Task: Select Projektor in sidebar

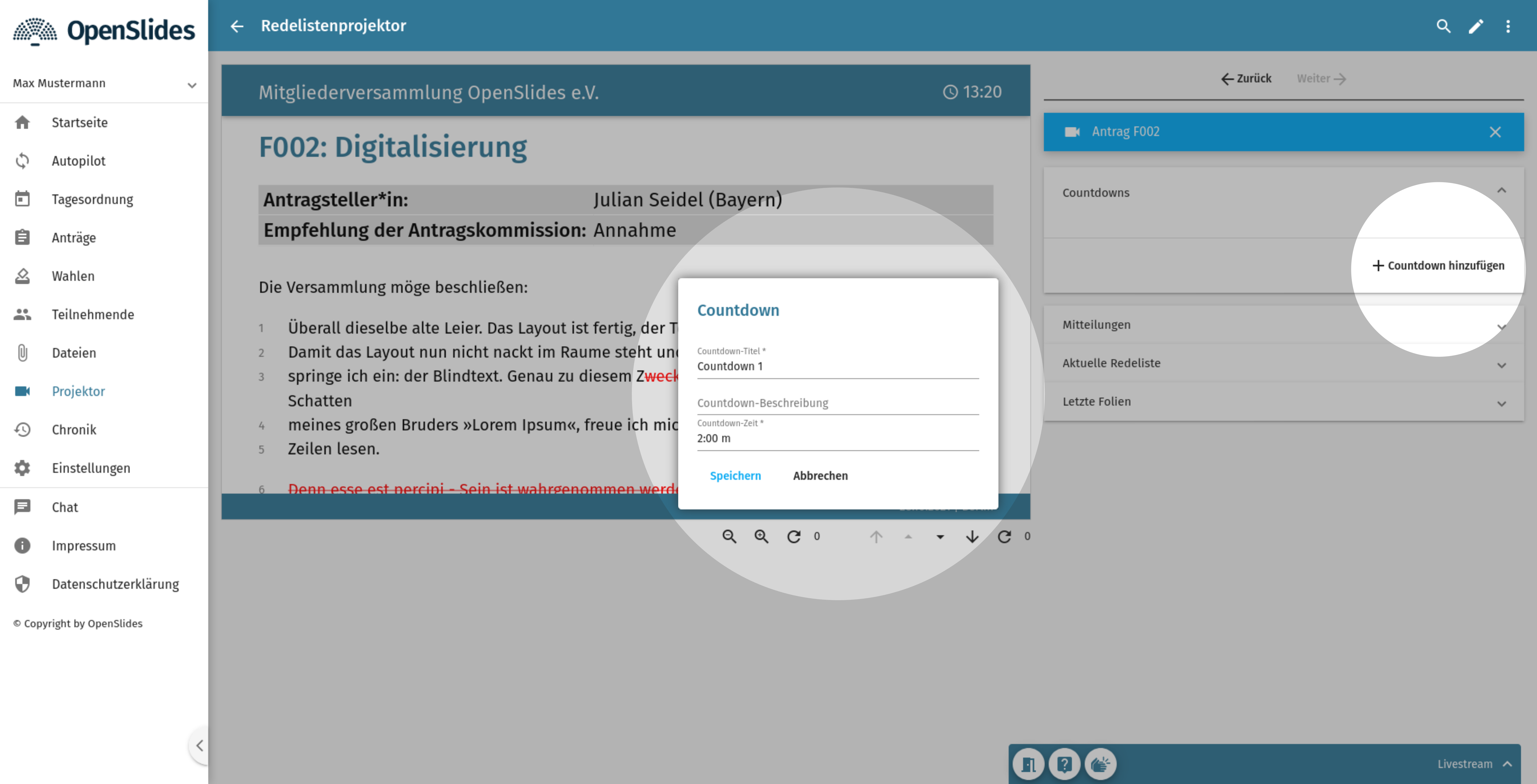Action: [104, 391]
